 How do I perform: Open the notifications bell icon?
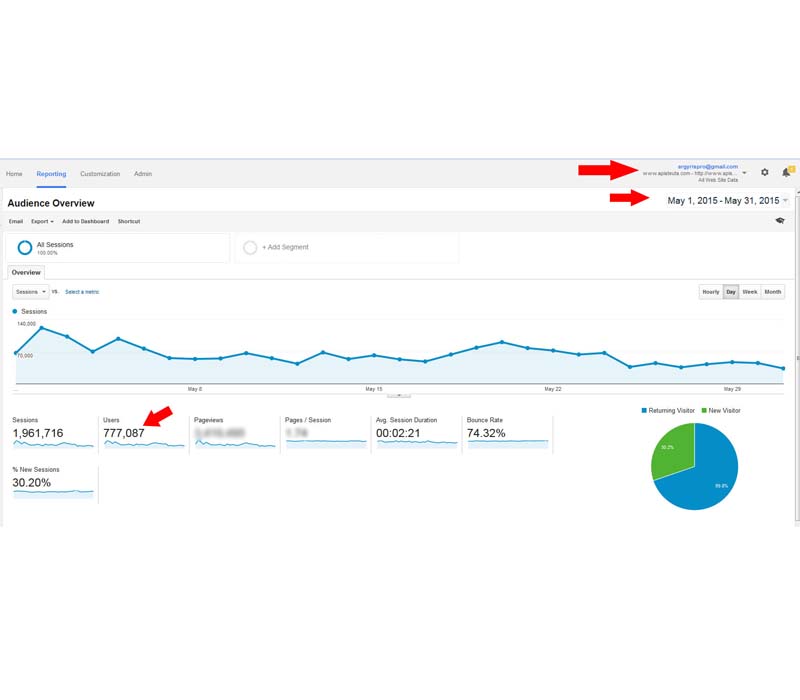(x=786, y=173)
